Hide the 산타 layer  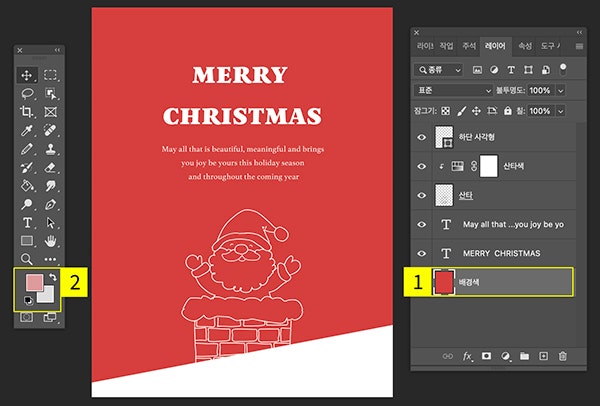tap(421, 195)
